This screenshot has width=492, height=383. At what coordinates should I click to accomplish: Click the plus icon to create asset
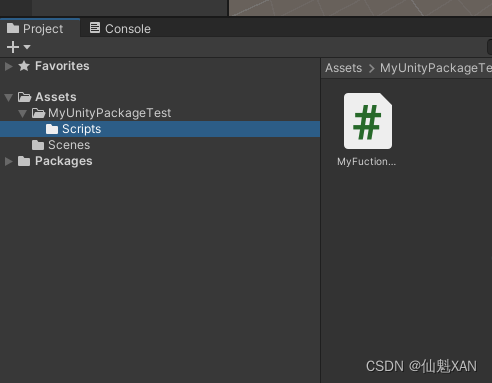(13, 47)
